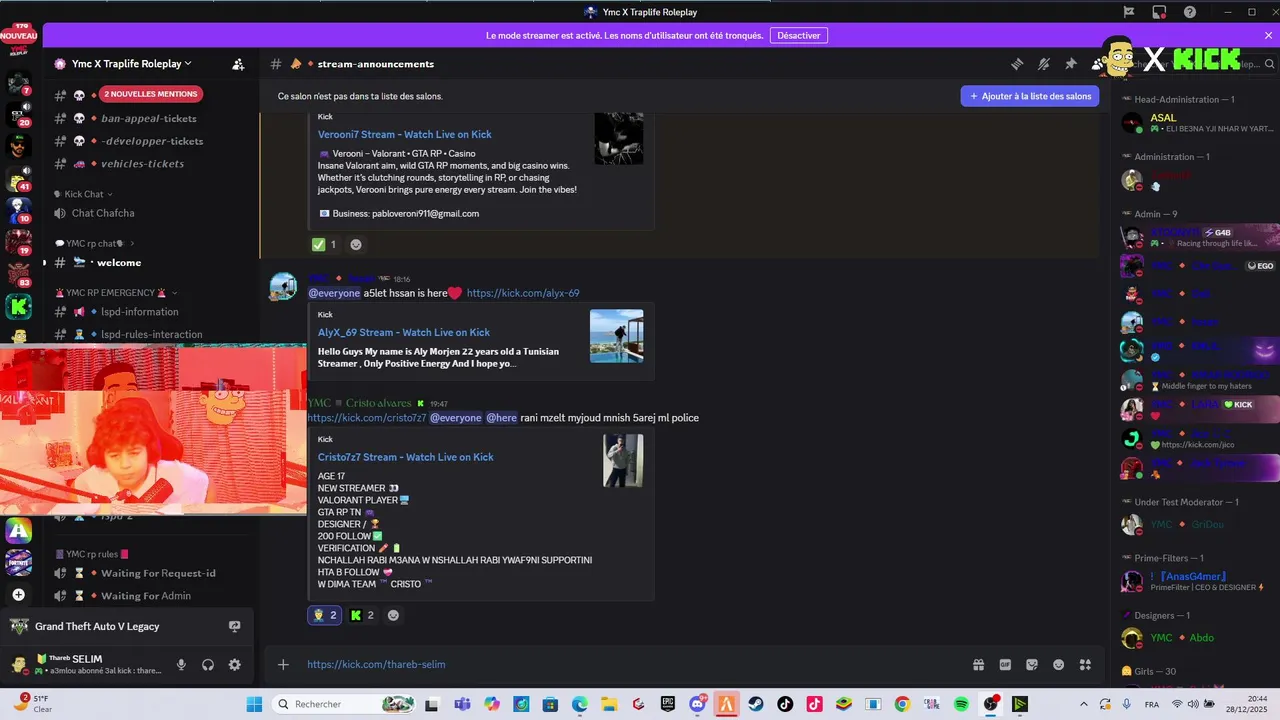Collapse the YMC rp rules category

(91, 553)
